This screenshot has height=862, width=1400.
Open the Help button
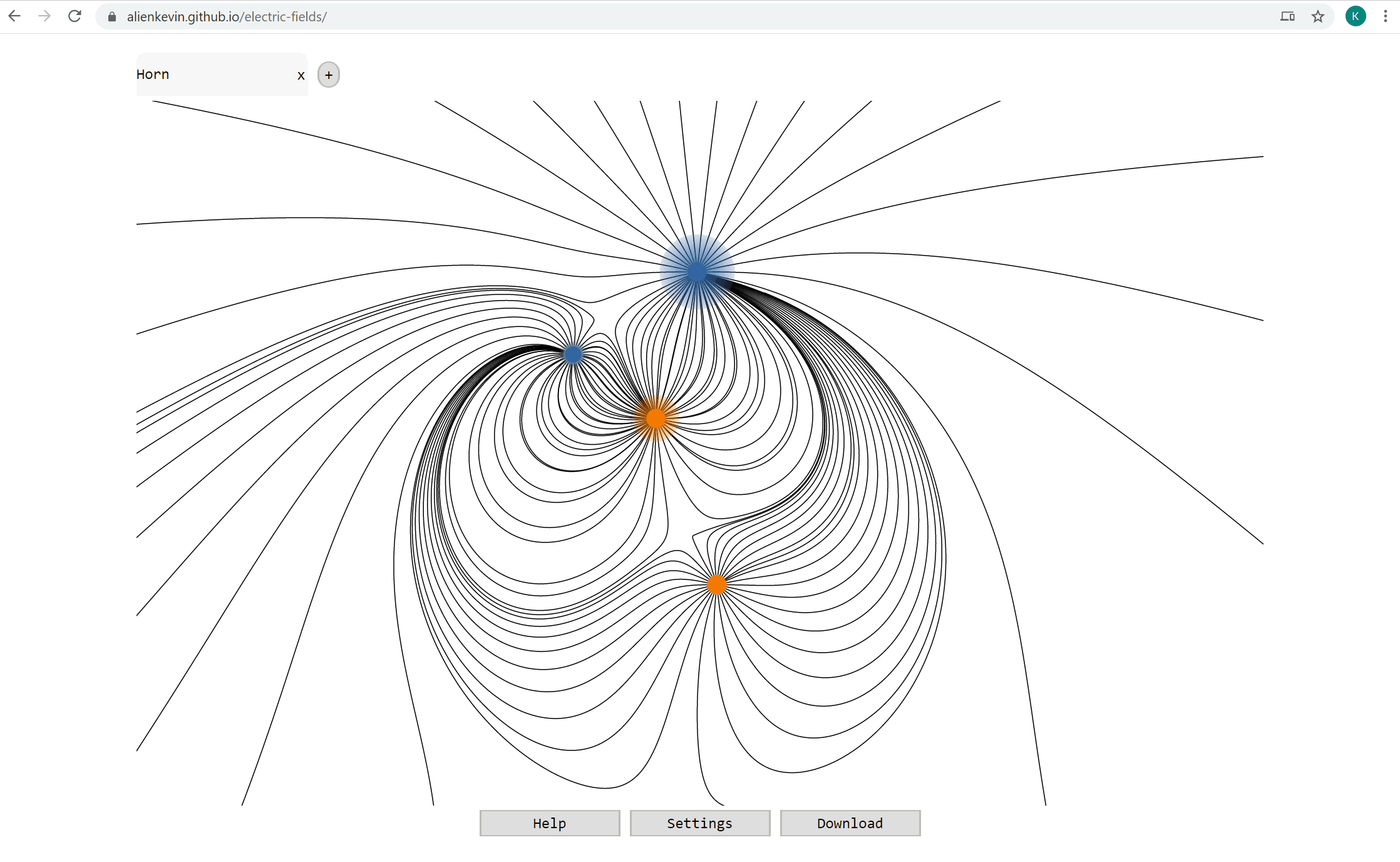click(549, 823)
